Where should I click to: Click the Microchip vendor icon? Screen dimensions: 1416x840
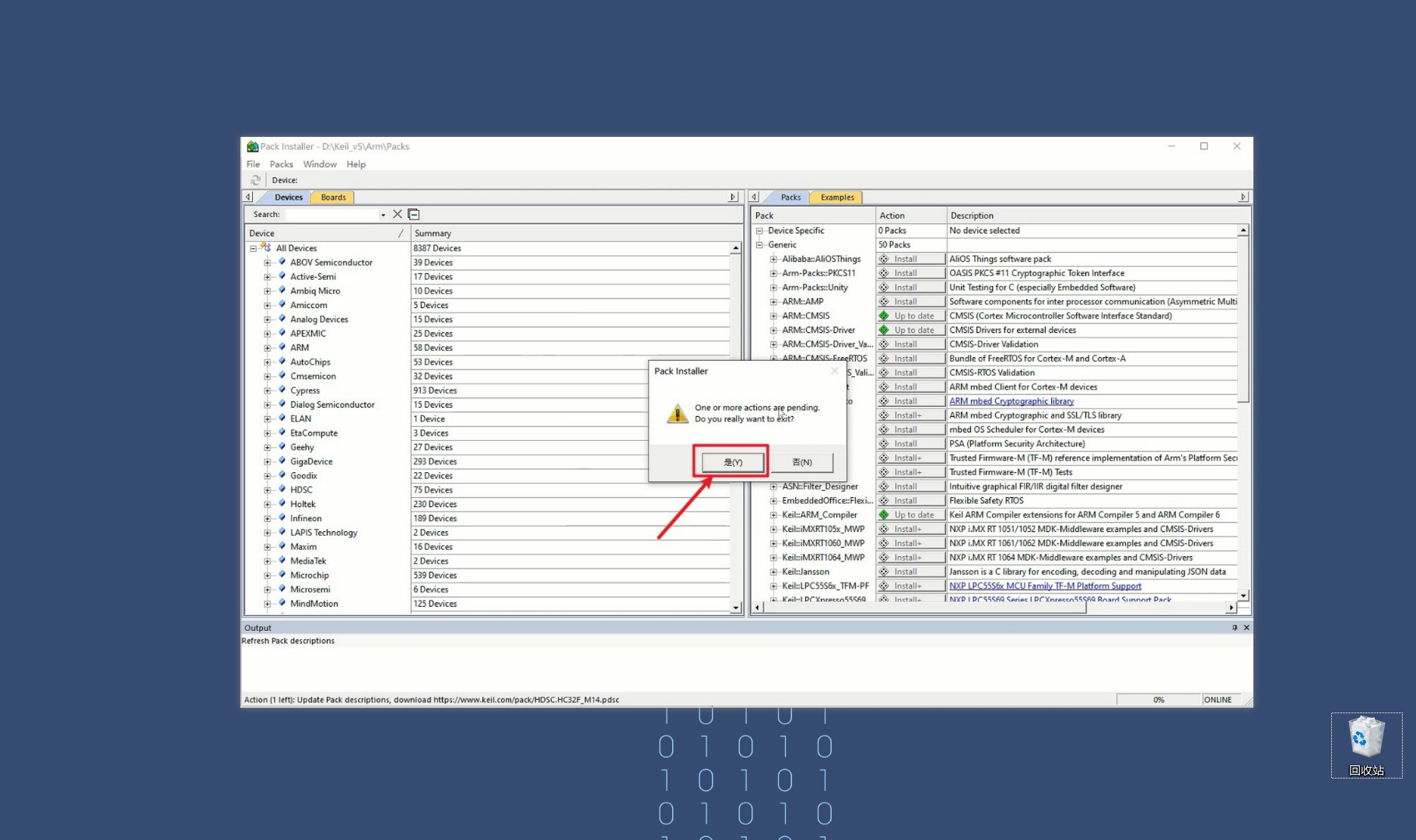tap(282, 575)
